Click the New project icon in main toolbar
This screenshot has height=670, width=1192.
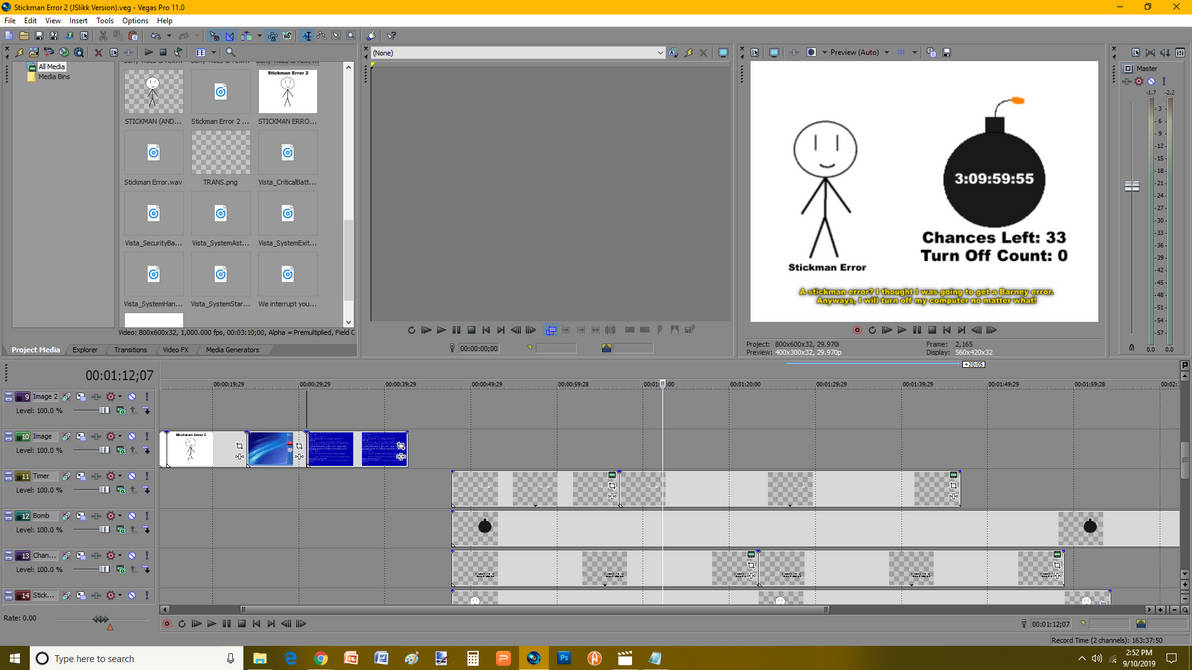[8, 36]
